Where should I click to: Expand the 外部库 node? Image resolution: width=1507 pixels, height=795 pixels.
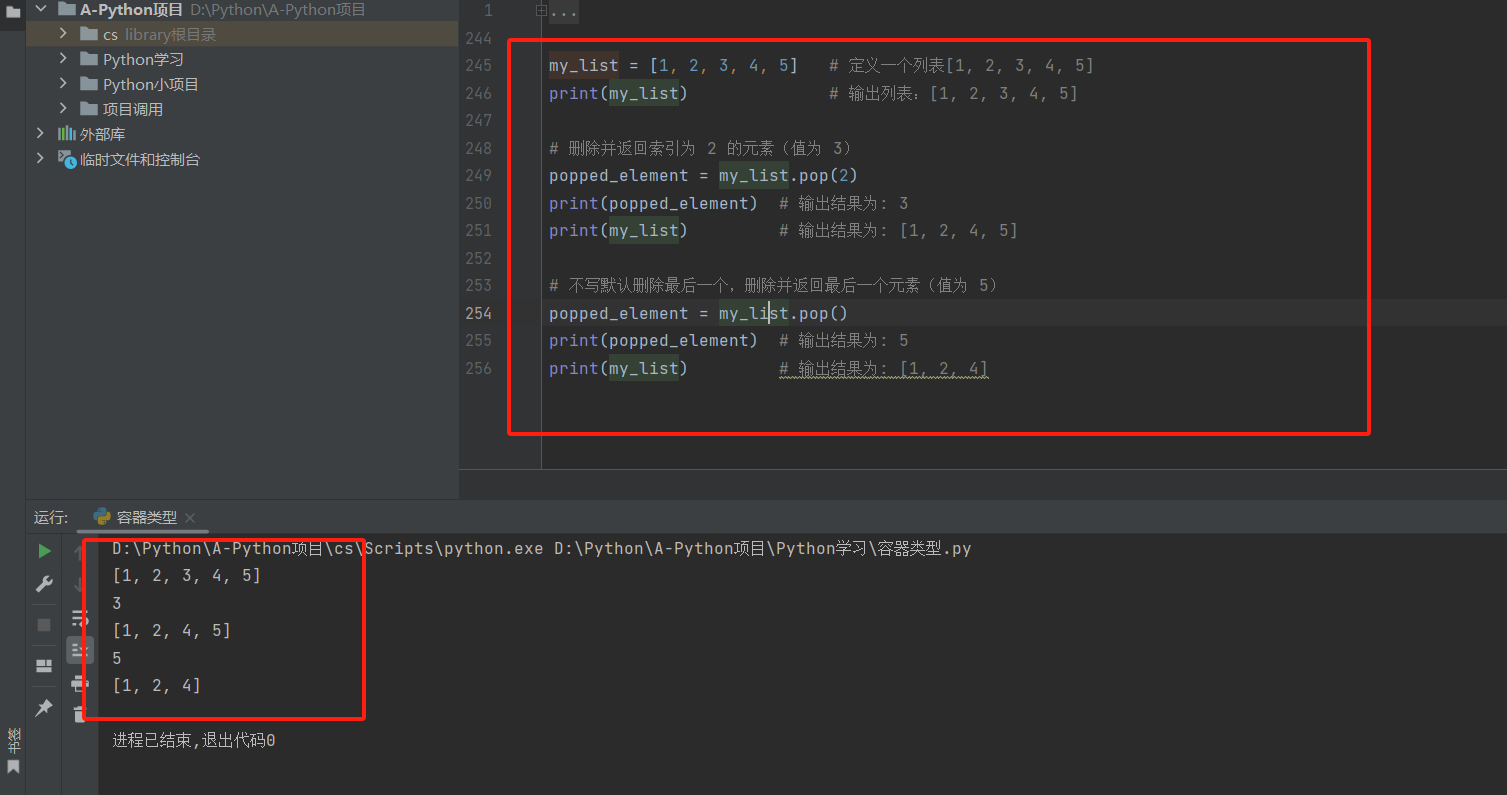pyautogui.click(x=40, y=134)
